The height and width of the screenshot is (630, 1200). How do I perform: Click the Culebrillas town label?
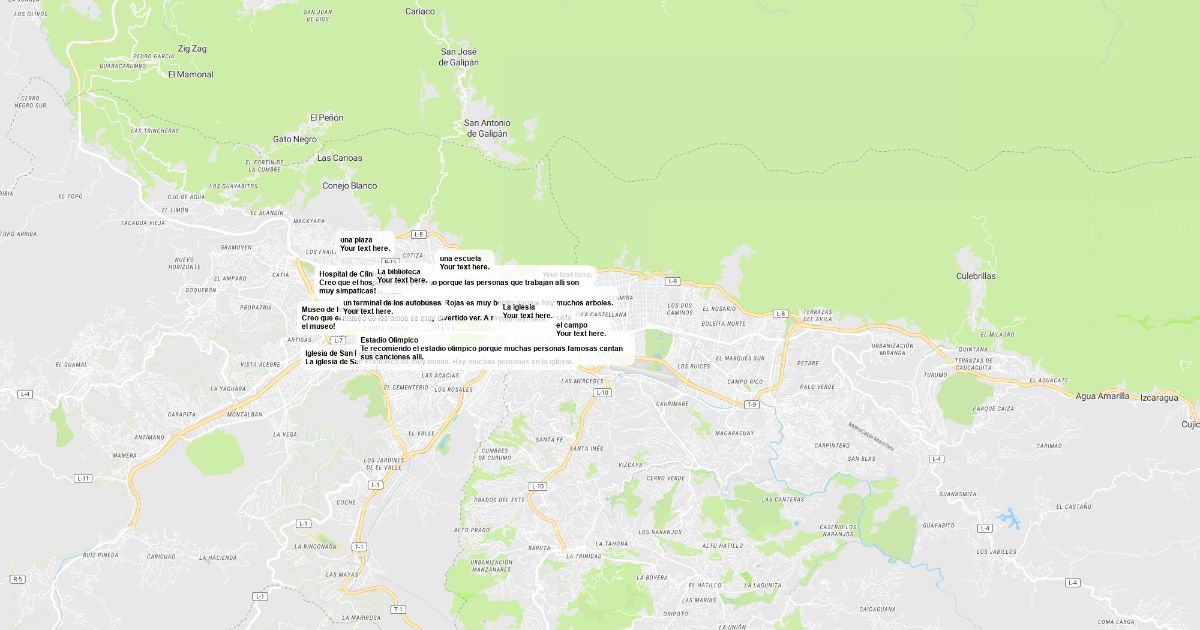tap(976, 276)
